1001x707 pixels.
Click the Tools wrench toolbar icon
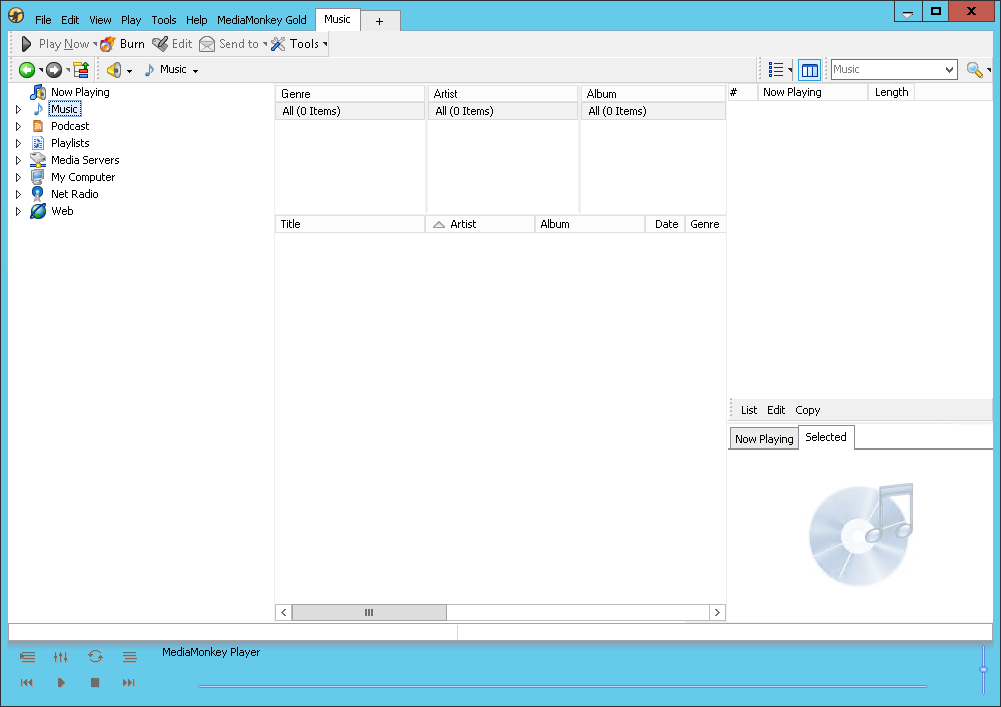278,44
